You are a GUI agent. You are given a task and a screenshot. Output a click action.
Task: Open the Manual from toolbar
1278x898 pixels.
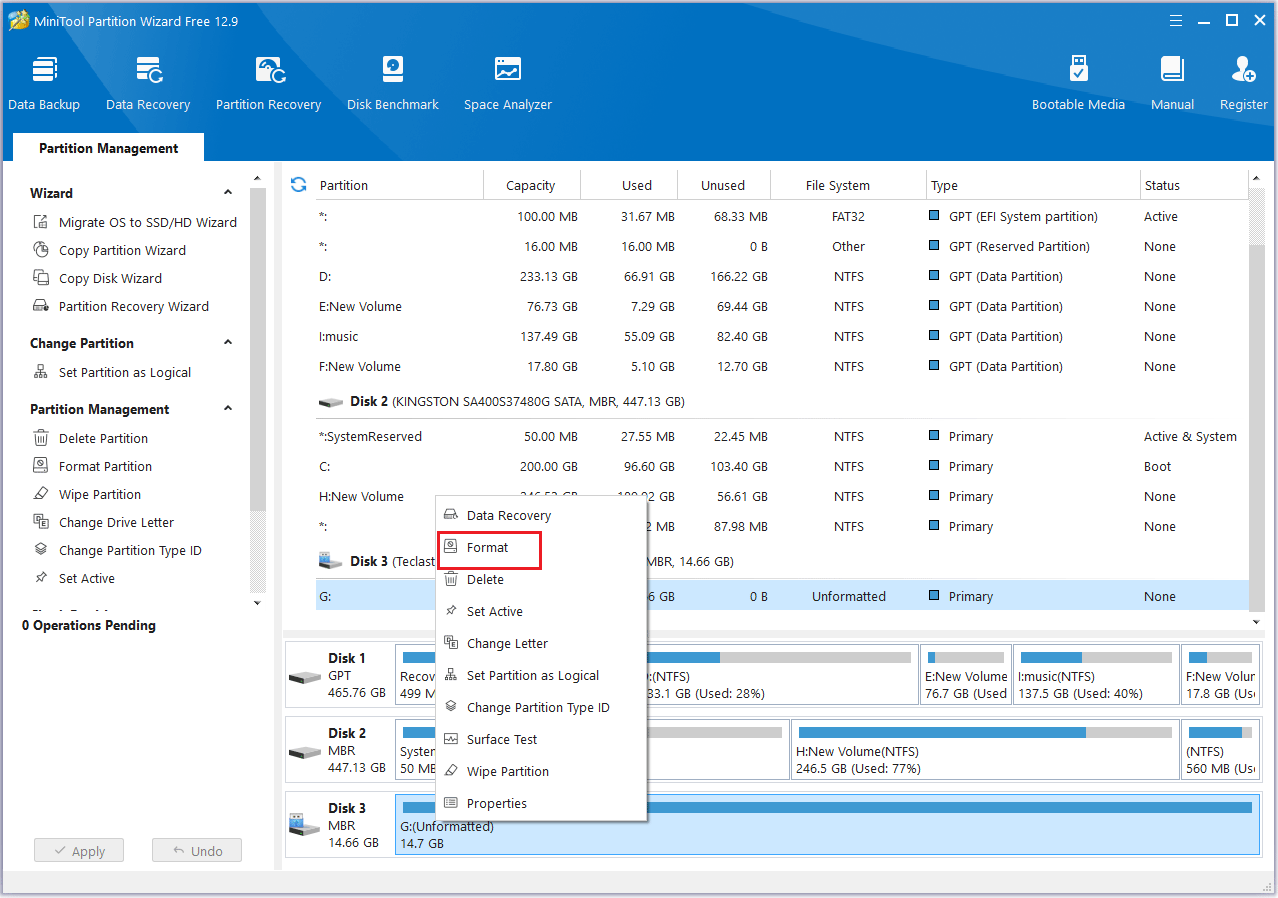[x=1172, y=84]
